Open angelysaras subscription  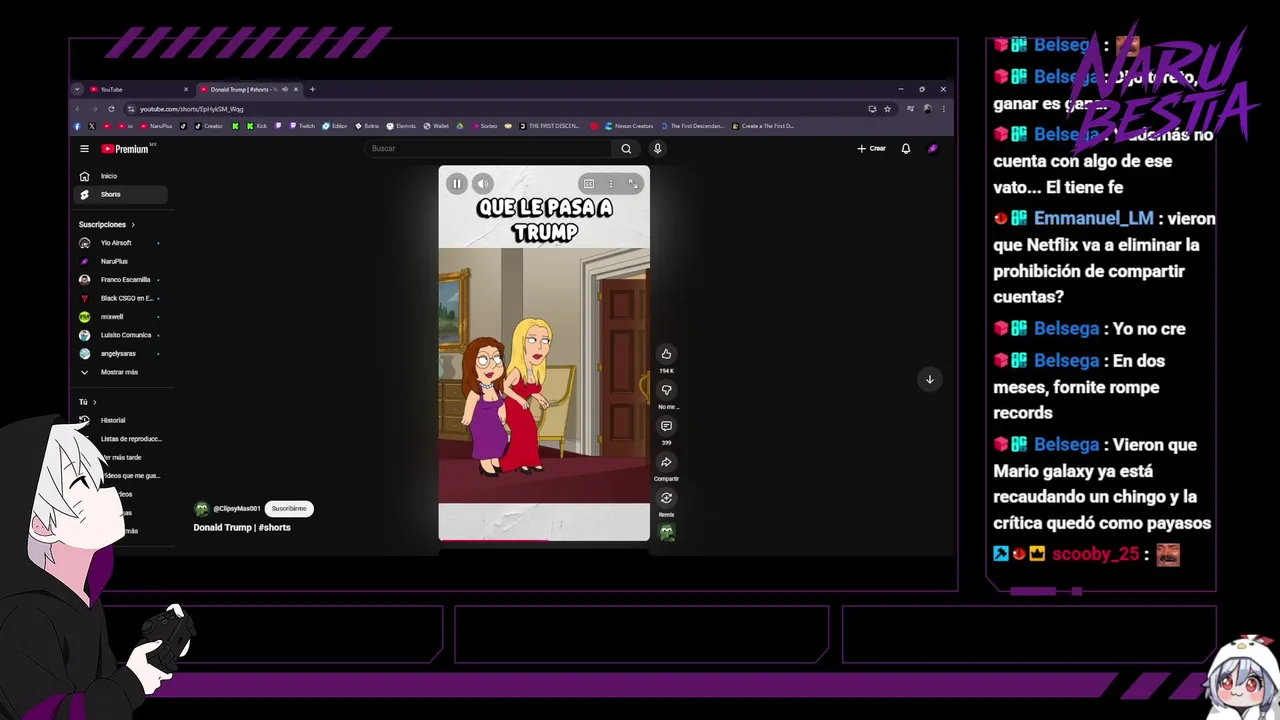121,354
